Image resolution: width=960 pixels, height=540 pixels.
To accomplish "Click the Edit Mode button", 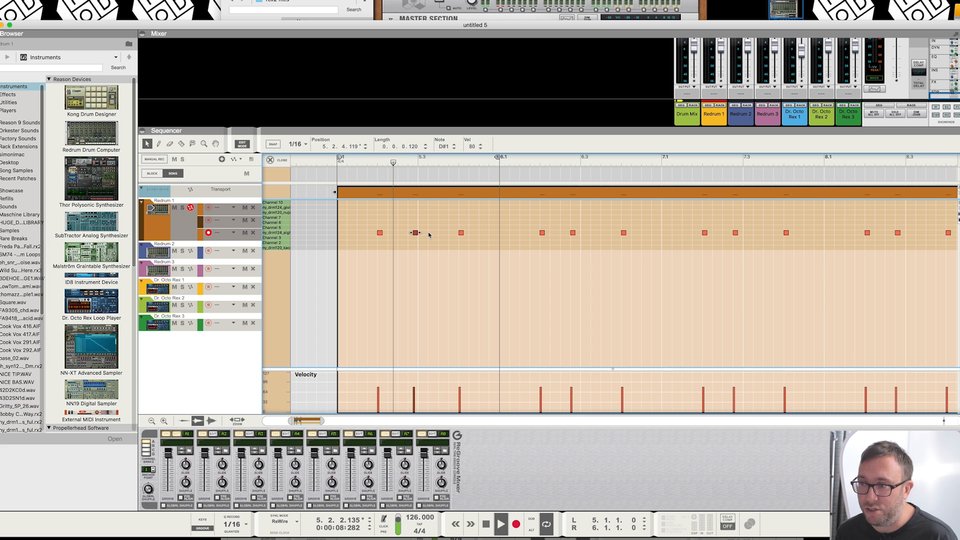I will coord(242,144).
